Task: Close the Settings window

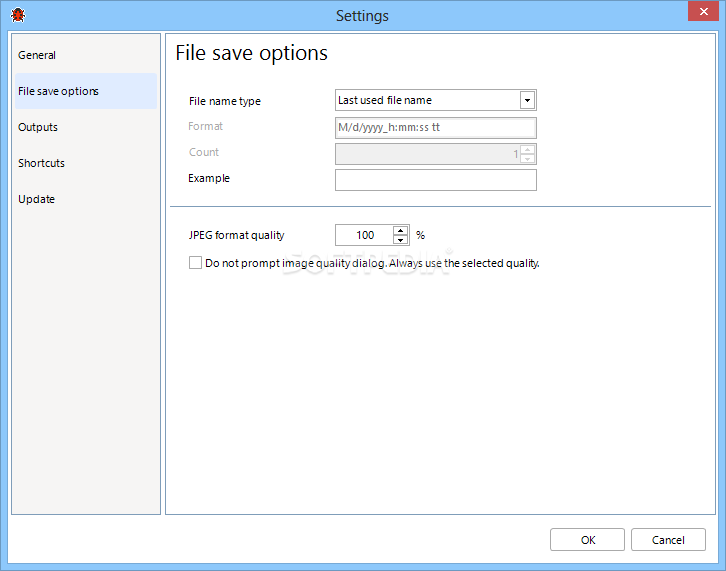Action: 703,12
